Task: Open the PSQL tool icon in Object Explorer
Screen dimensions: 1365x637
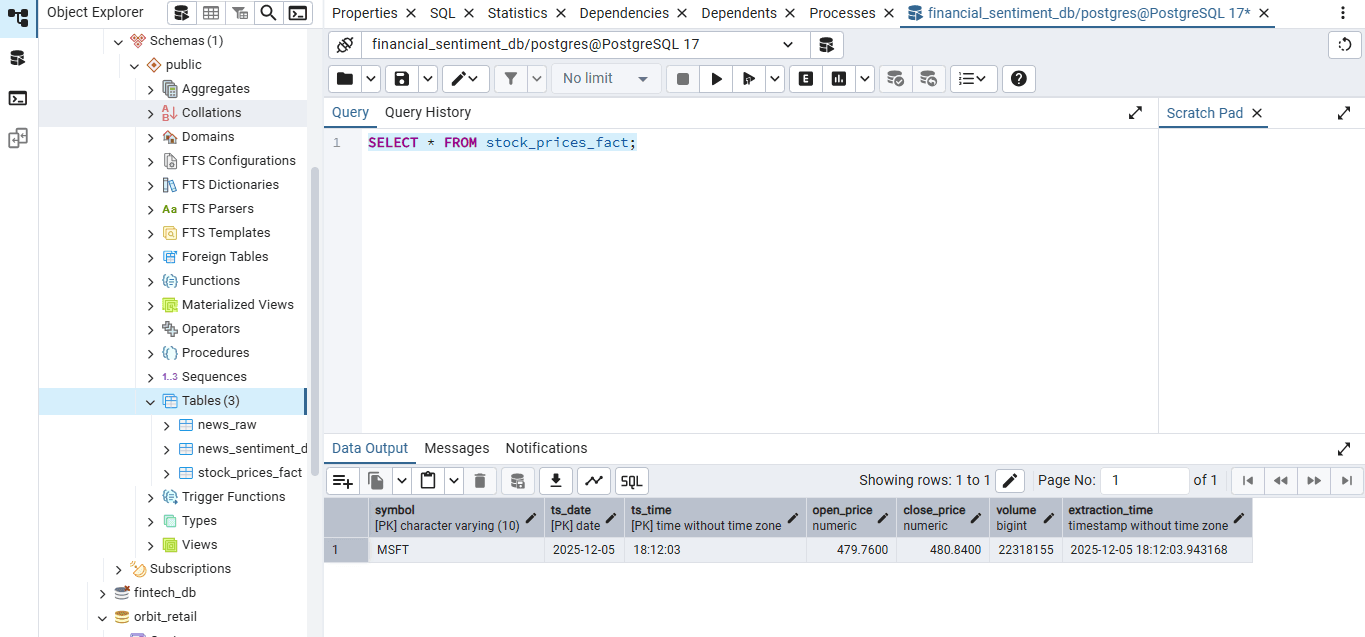Action: coord(297,13)
